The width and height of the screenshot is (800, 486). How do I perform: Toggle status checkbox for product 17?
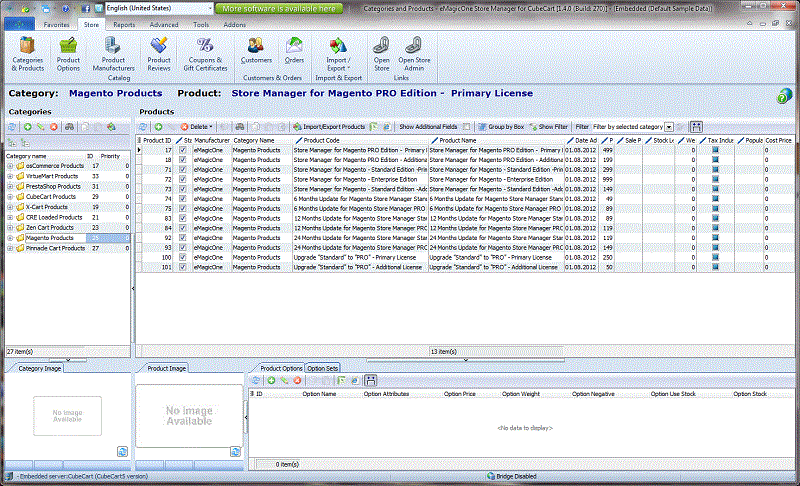[x=183, y=150]
